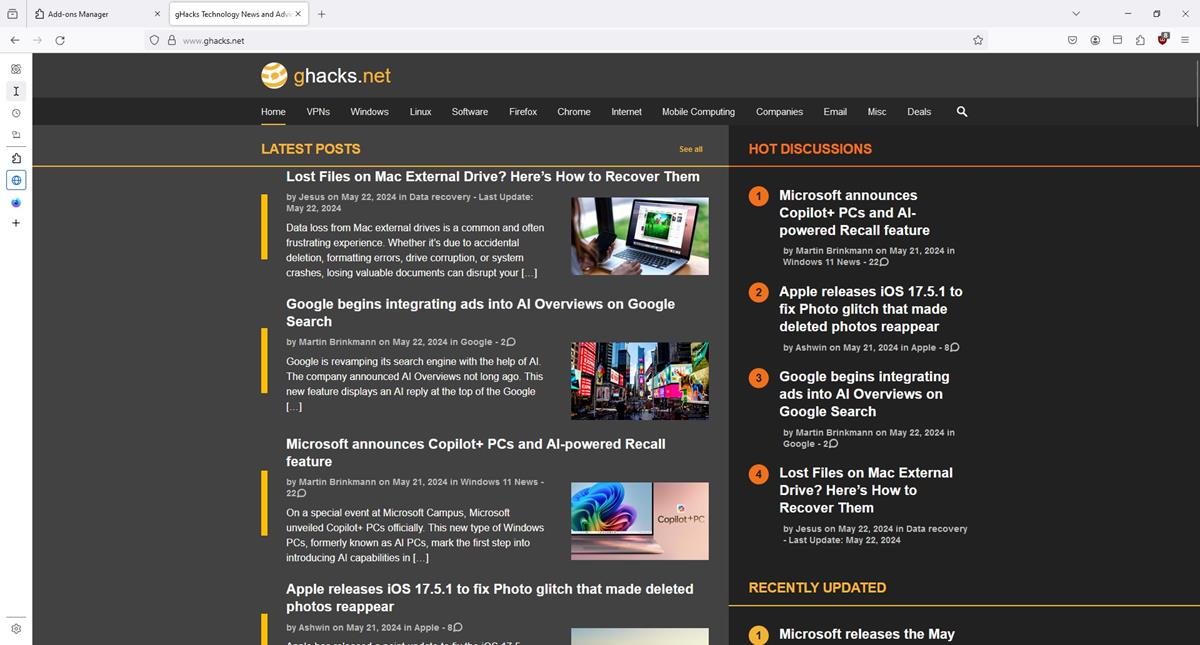Click the ghacks.net logo
The image size is (1200, 645).
326,76
